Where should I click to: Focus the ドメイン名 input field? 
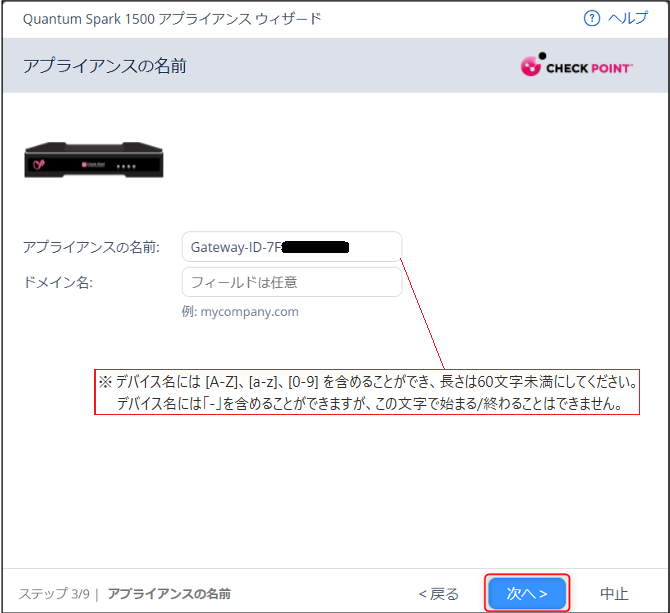click(x=292, y=282)
